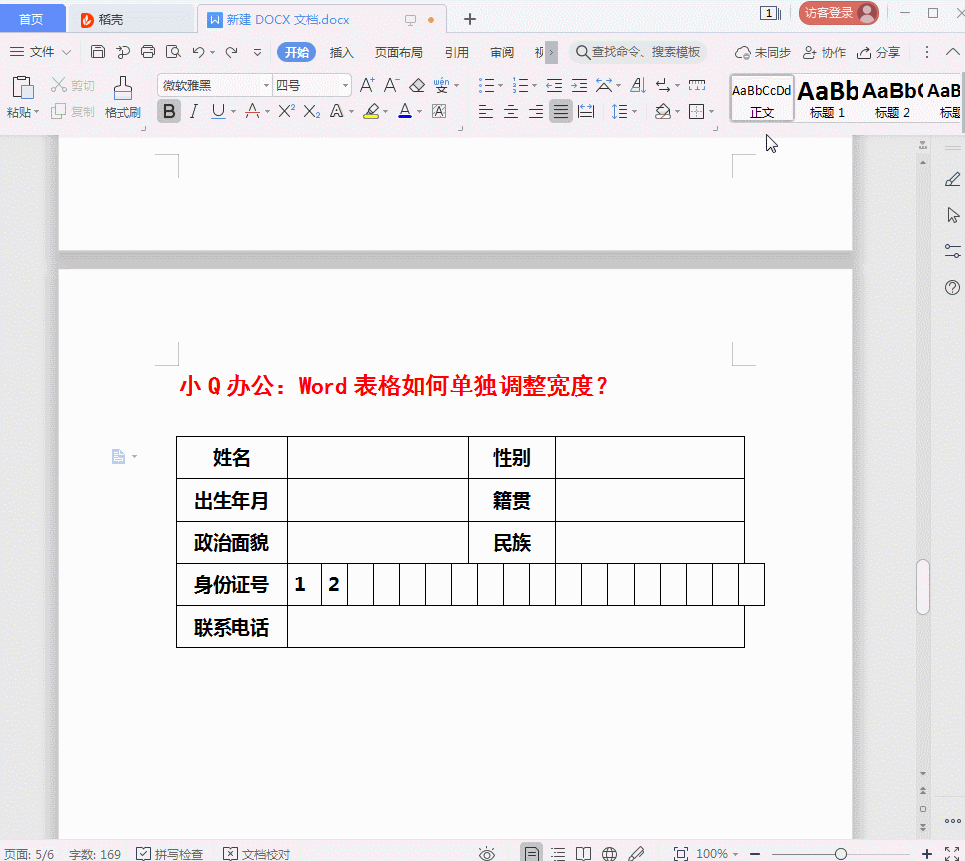
Task: Toggle Italic formatting
Action: click(194, 111)
